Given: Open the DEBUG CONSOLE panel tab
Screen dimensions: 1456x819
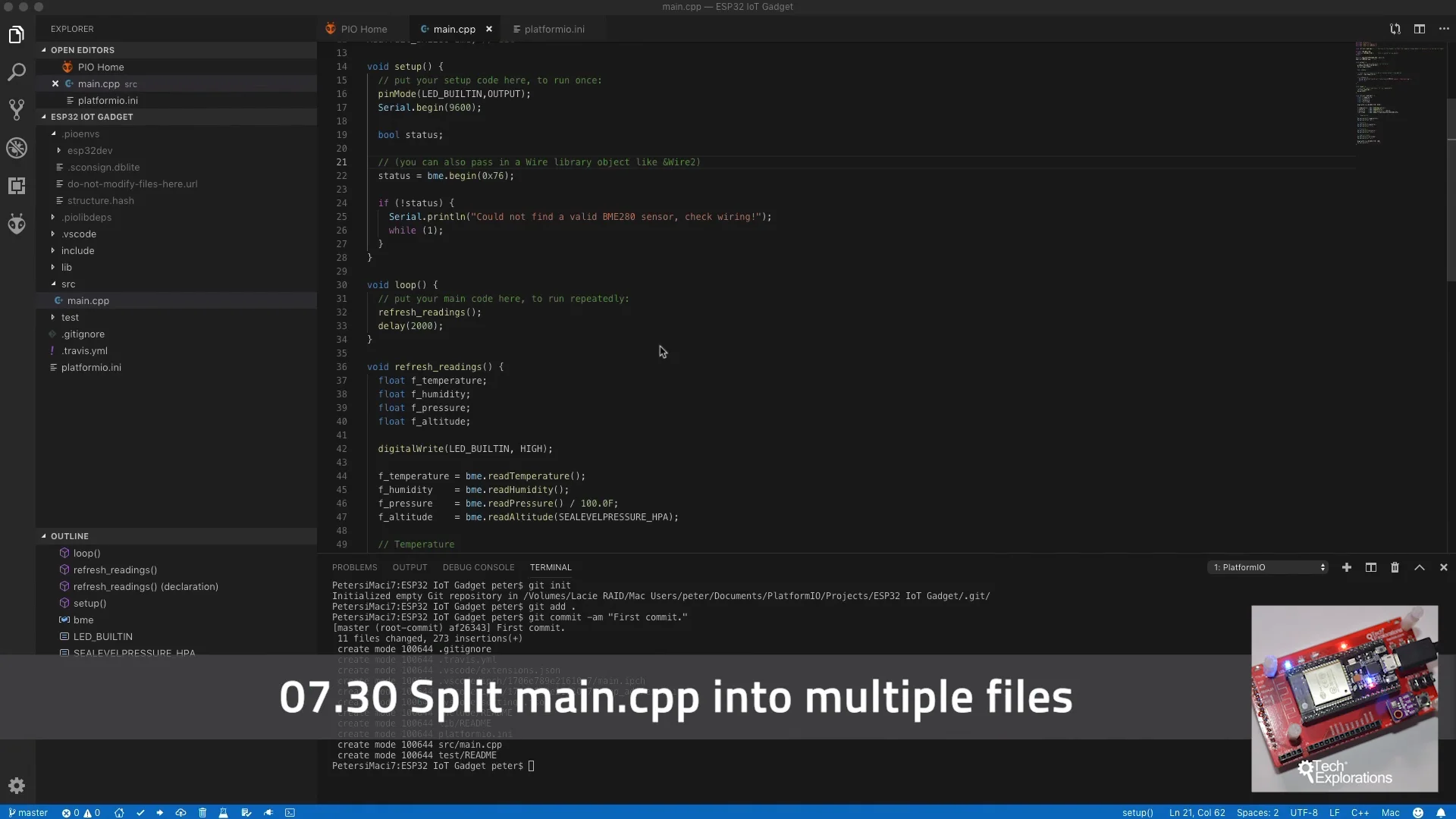Looking at the screenshot, I should point(478,567).
